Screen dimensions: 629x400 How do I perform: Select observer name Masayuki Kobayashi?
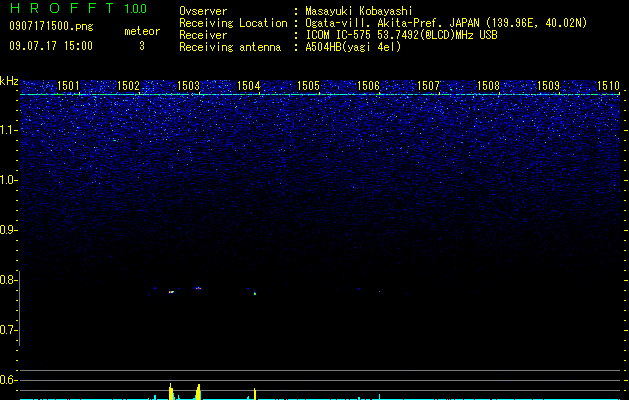359,11
